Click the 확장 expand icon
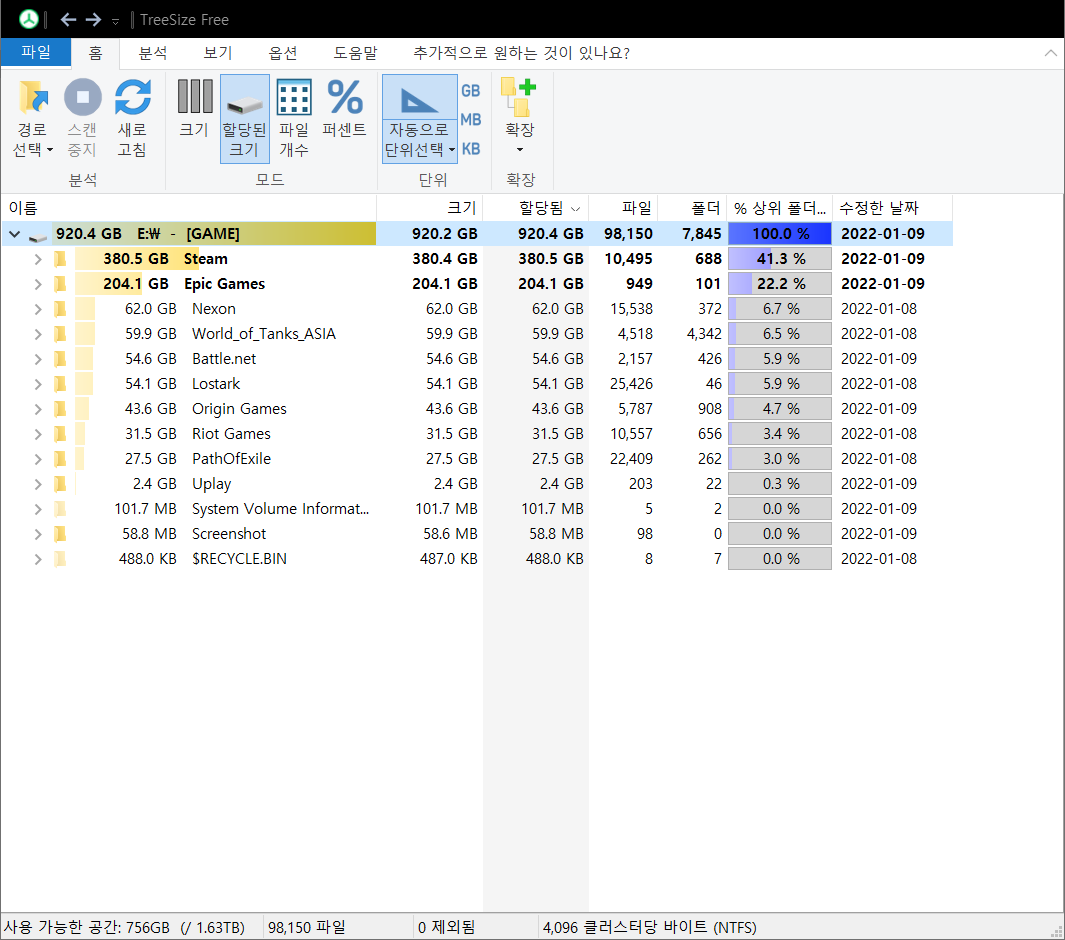The image size is (1065, 940). click(x=519, y=97)
